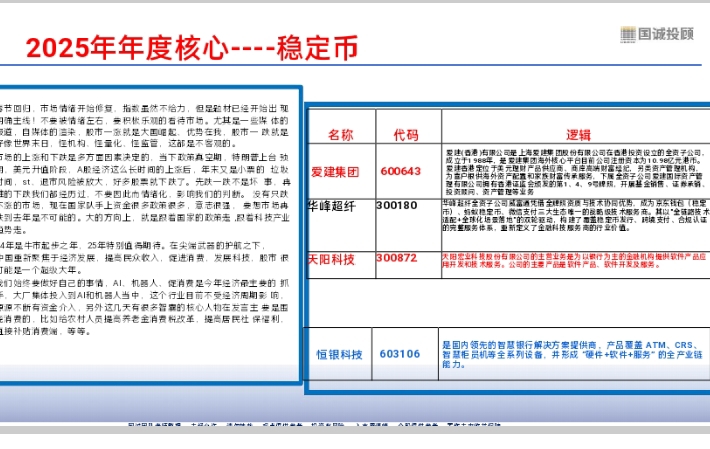
Task: Click the 国诚投顾 brand name text
Action: 666,34
